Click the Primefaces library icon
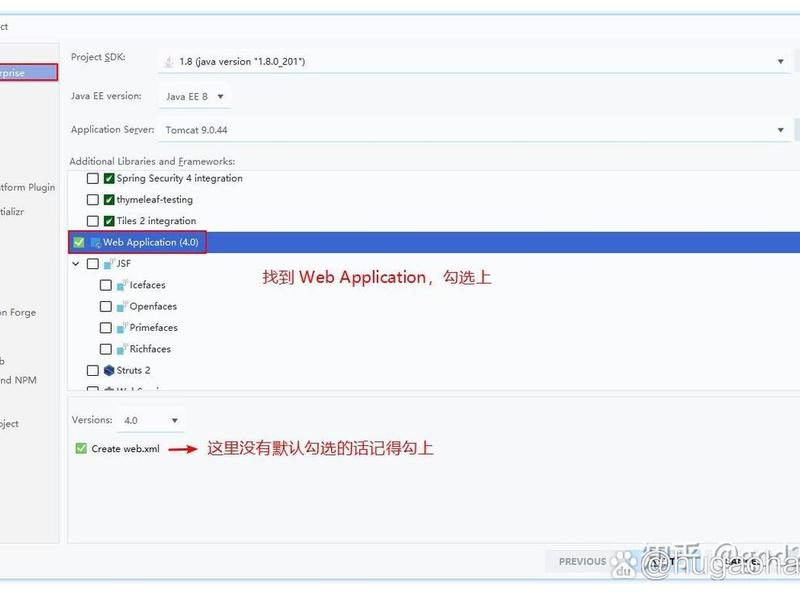 (121, 328)
